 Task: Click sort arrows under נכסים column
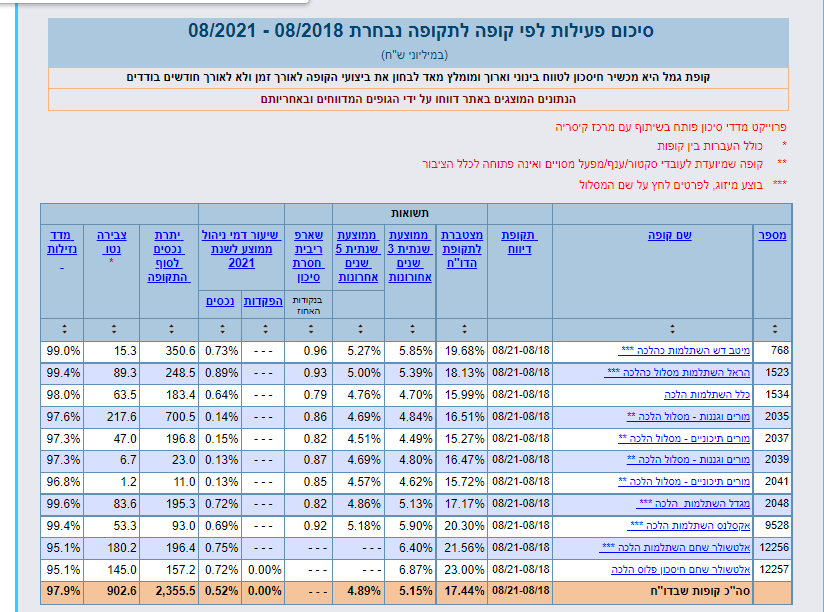click(x=222, y=329)
